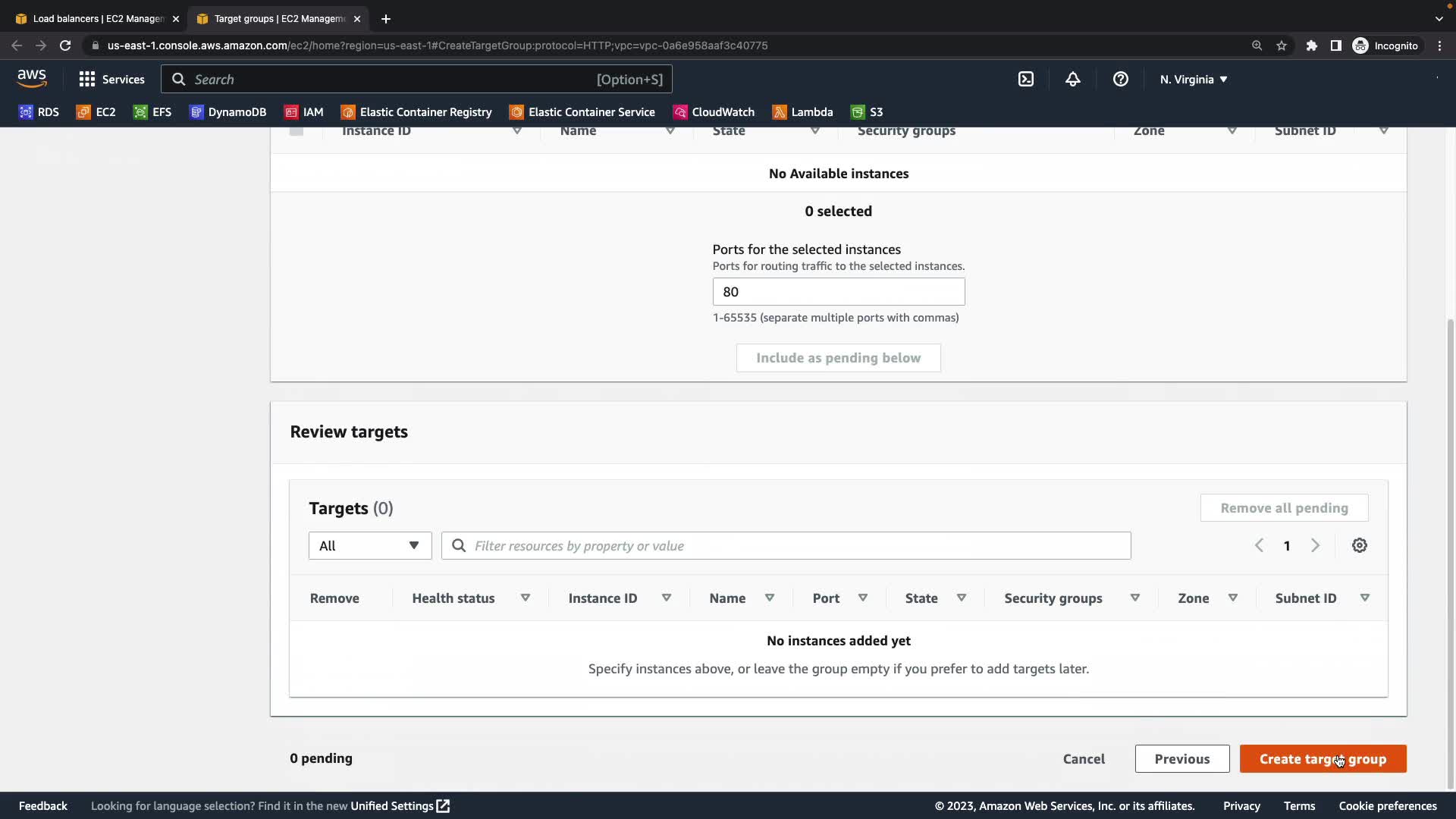Switch to Load balancers browser tab
Screen dimensions: 1456x819
coord(97,18)
